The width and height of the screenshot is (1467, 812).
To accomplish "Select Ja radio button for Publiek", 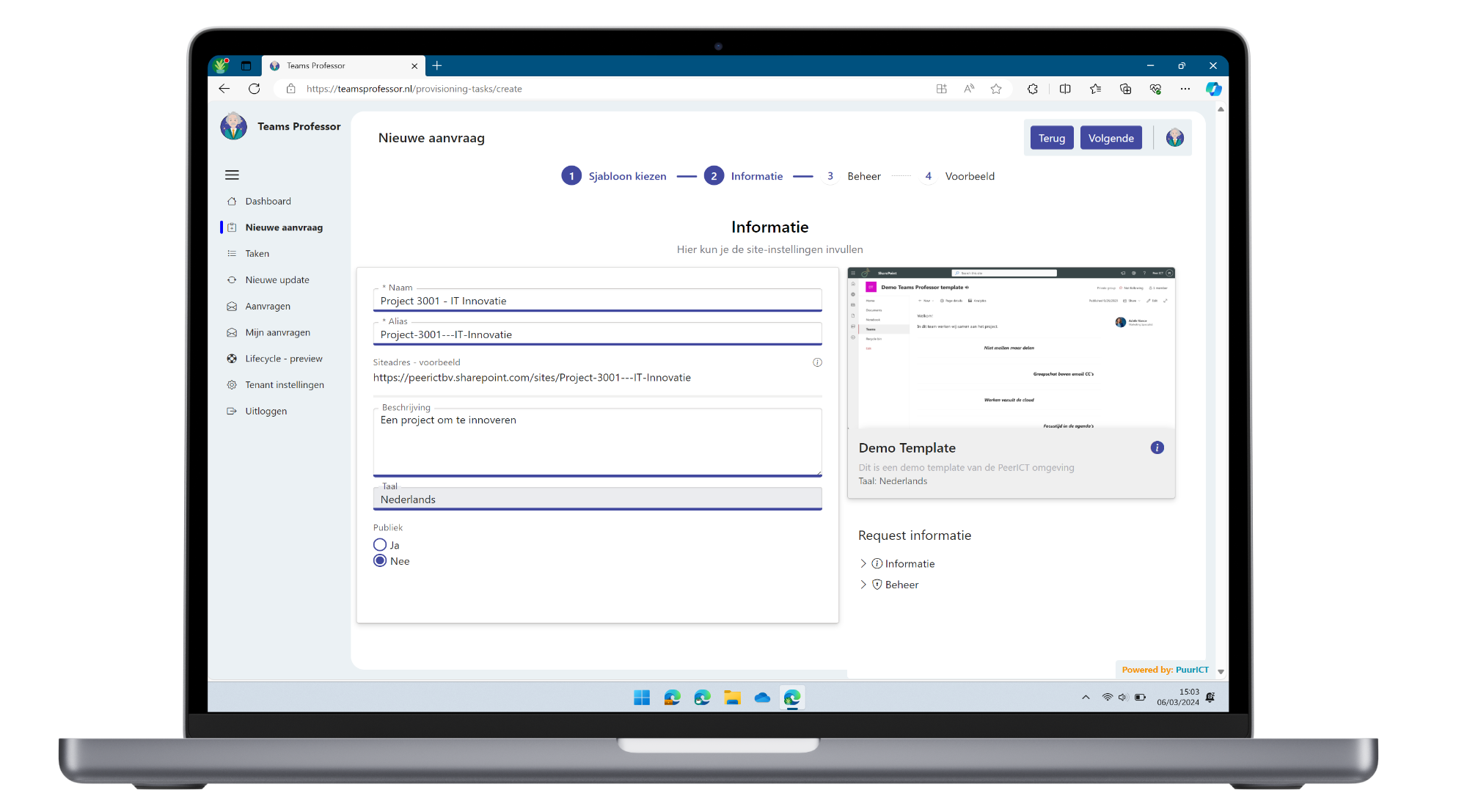I will pyautogui.click(x=381, y=544).
